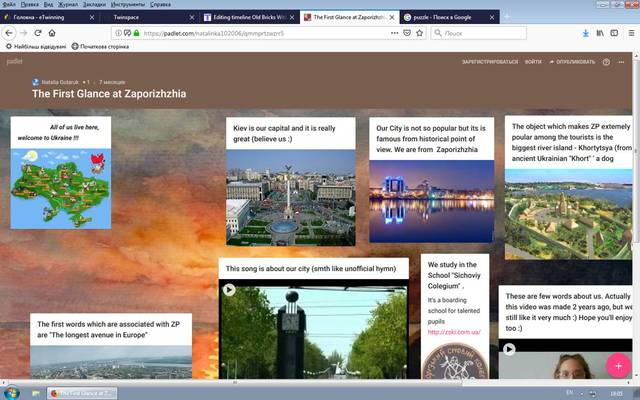Open the Sichoviy Colegium emblem image

click(455, 361)
